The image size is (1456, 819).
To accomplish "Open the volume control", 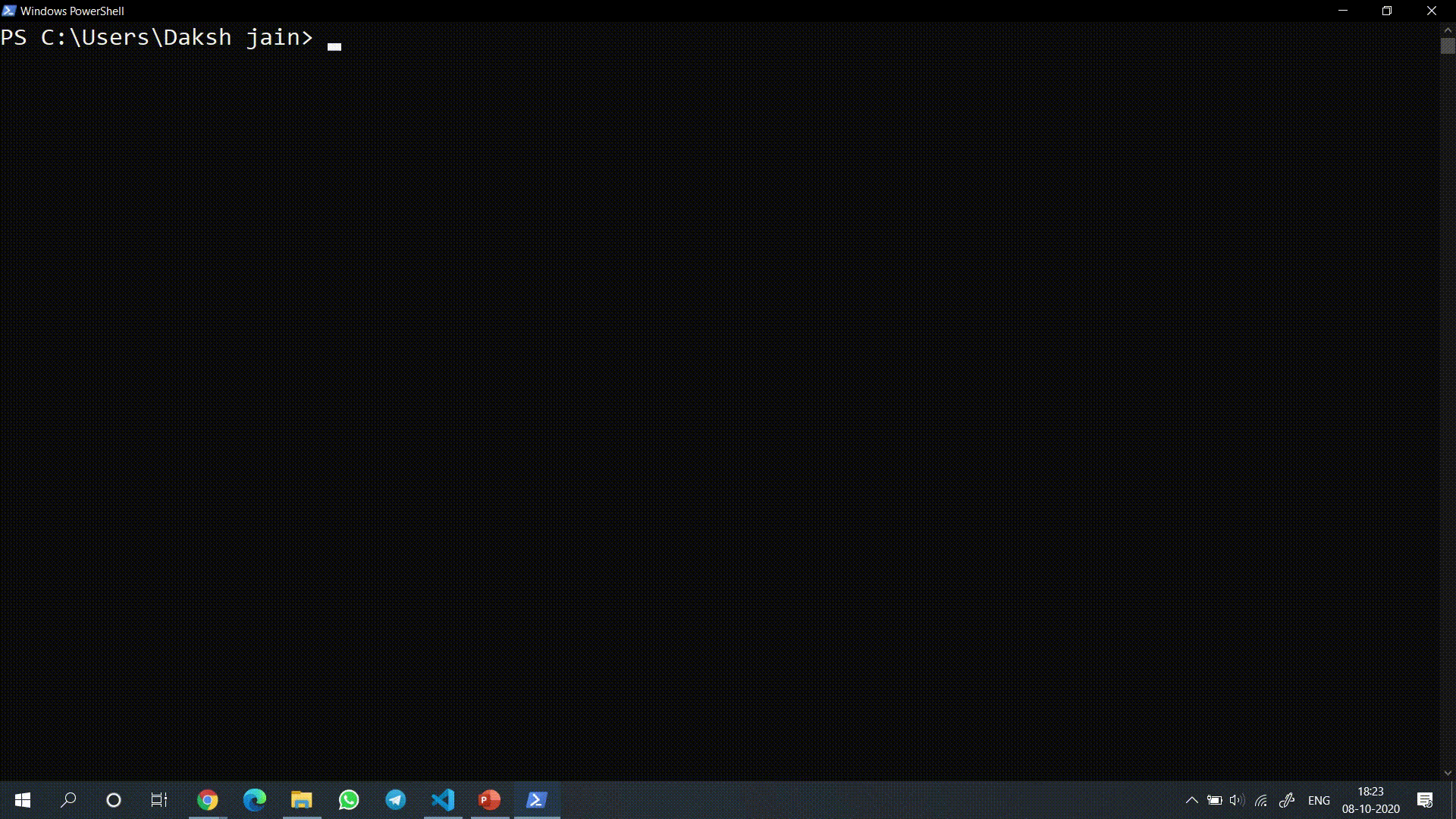I will click(1237, 800).
